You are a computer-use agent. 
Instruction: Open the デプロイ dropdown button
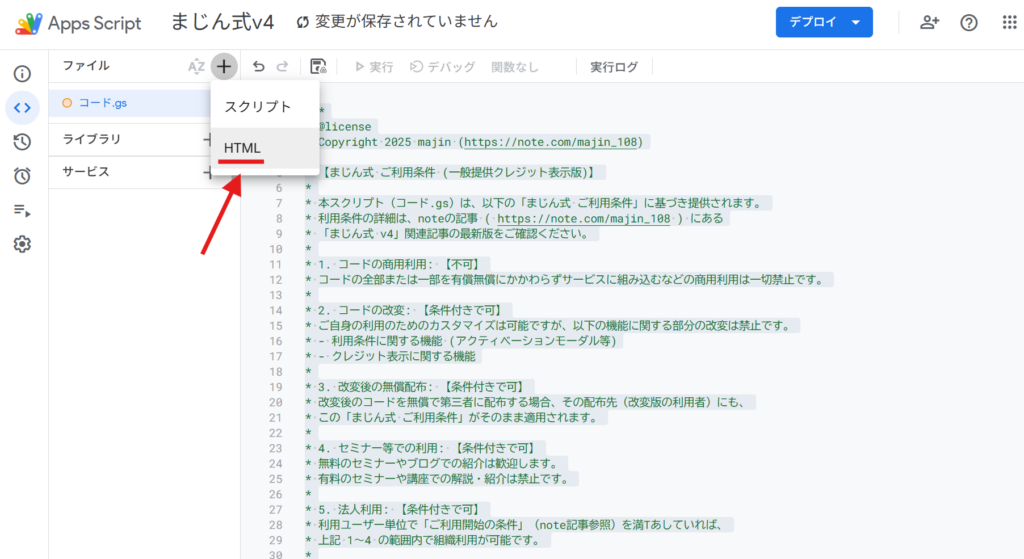[823, 22]
